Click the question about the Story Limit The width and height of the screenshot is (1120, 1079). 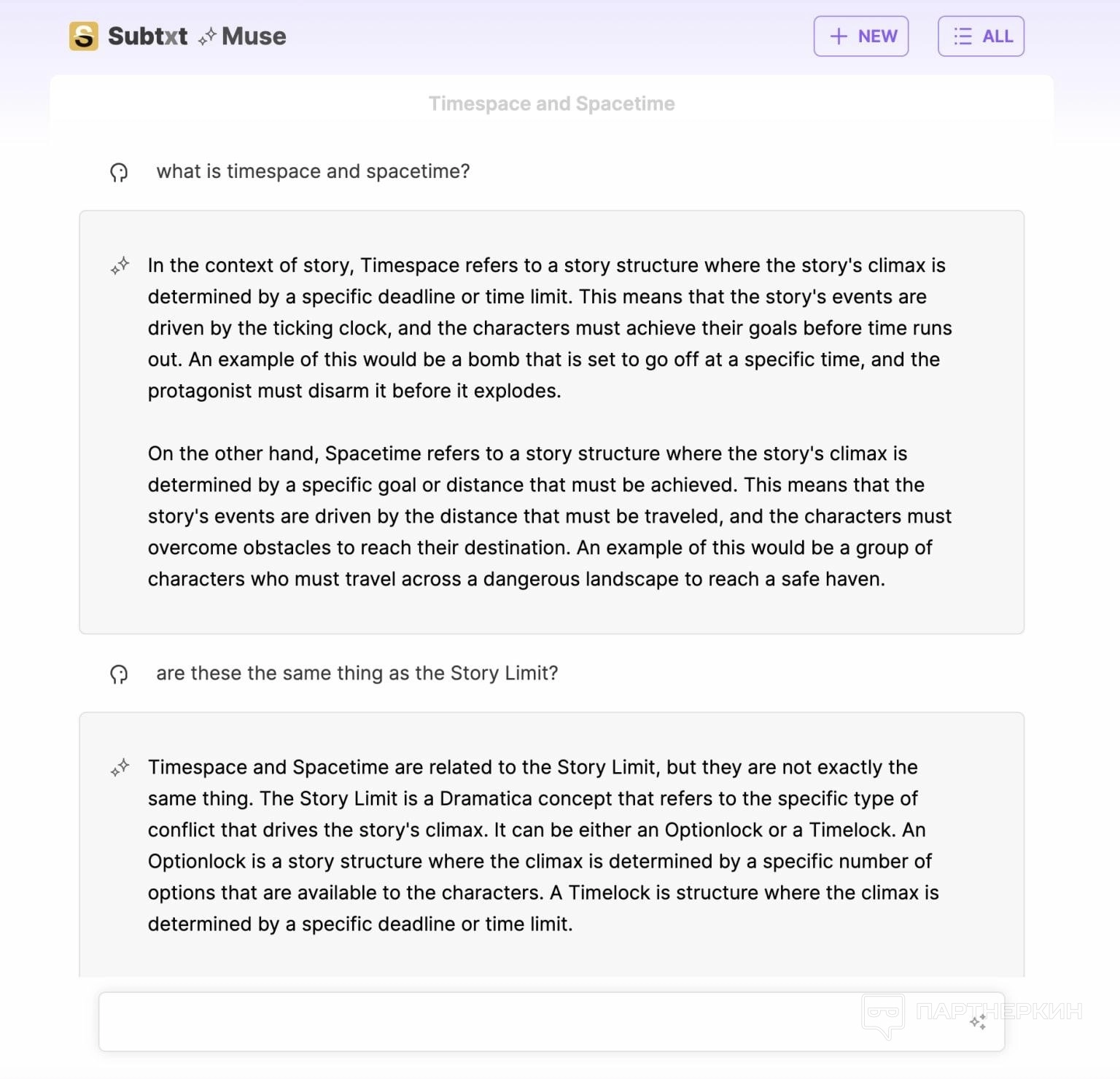pos(357,673)
